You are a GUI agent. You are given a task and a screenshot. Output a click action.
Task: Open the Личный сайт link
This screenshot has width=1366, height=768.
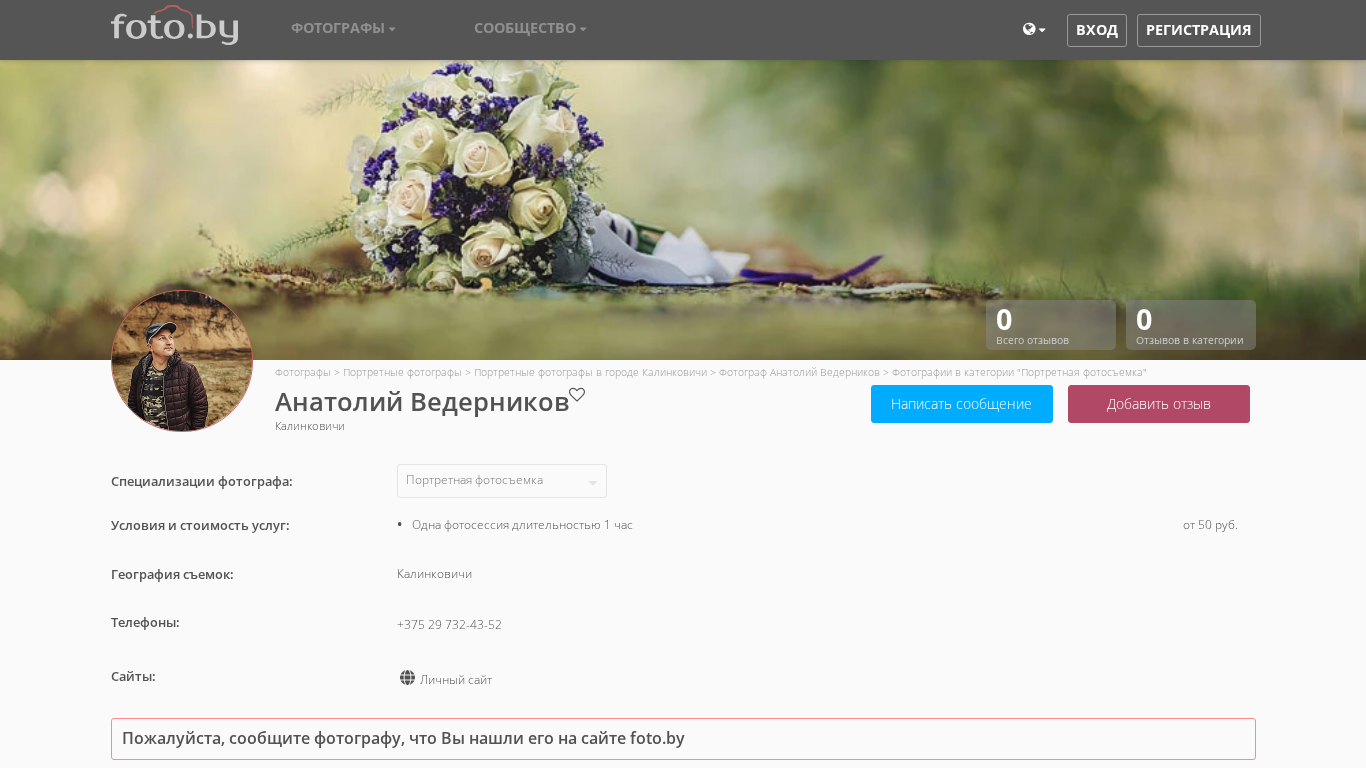coord(456,680)
